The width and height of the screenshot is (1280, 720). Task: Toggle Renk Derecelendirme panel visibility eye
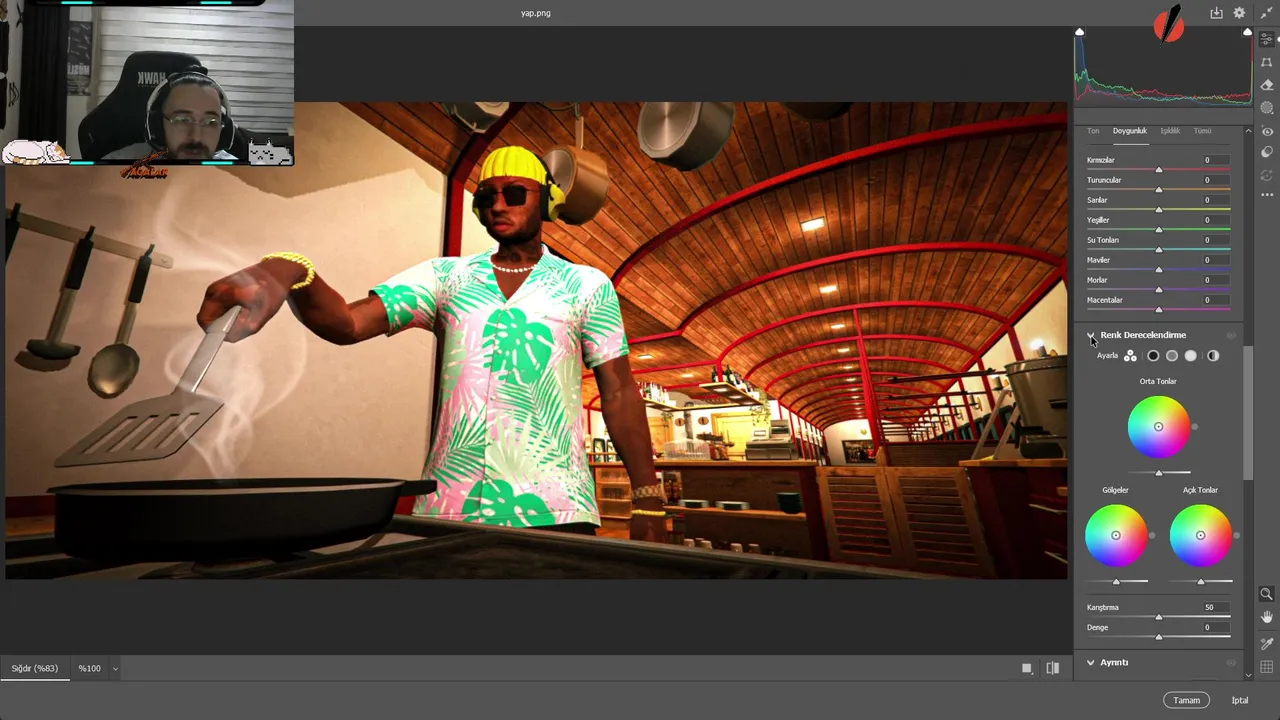pos(1232,335)
